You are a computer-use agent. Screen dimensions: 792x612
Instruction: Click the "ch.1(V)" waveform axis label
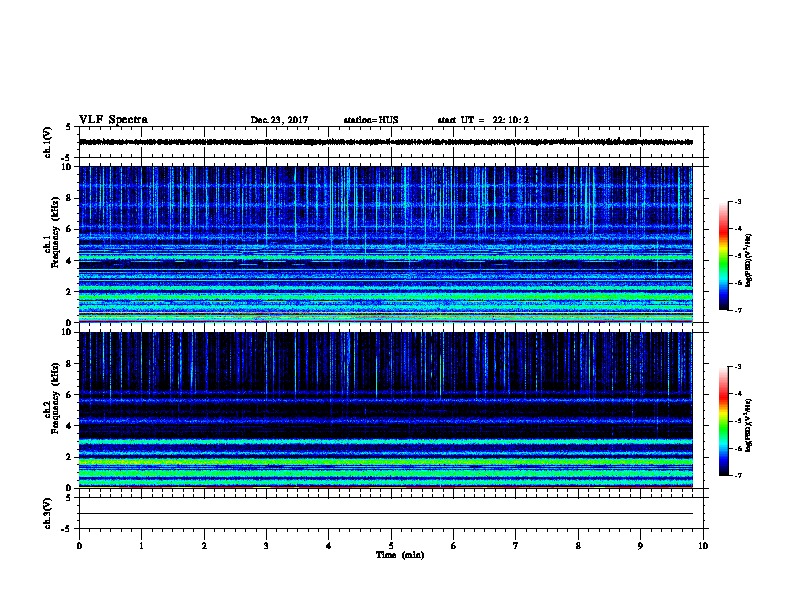(48, 142)
